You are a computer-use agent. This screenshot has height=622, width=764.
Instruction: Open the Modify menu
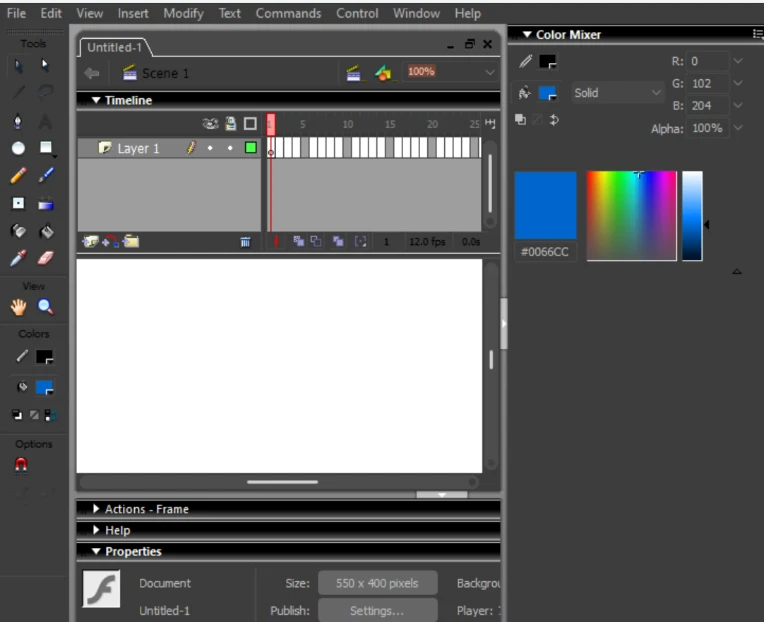[183, 13]
